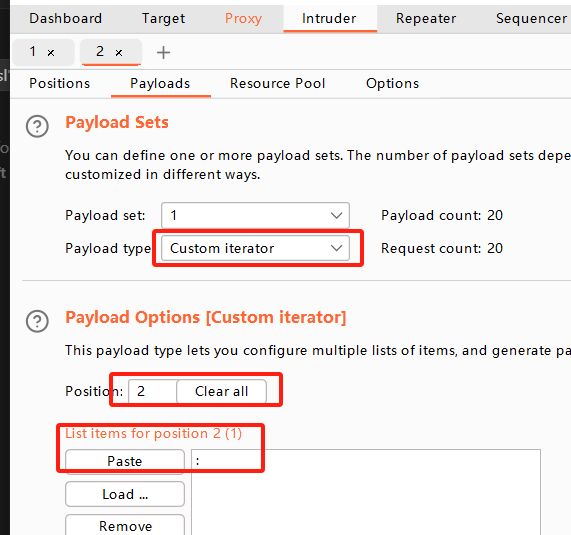571x535 pixels.
Task: Open the Position number selector
Action: tap(152, 392)
